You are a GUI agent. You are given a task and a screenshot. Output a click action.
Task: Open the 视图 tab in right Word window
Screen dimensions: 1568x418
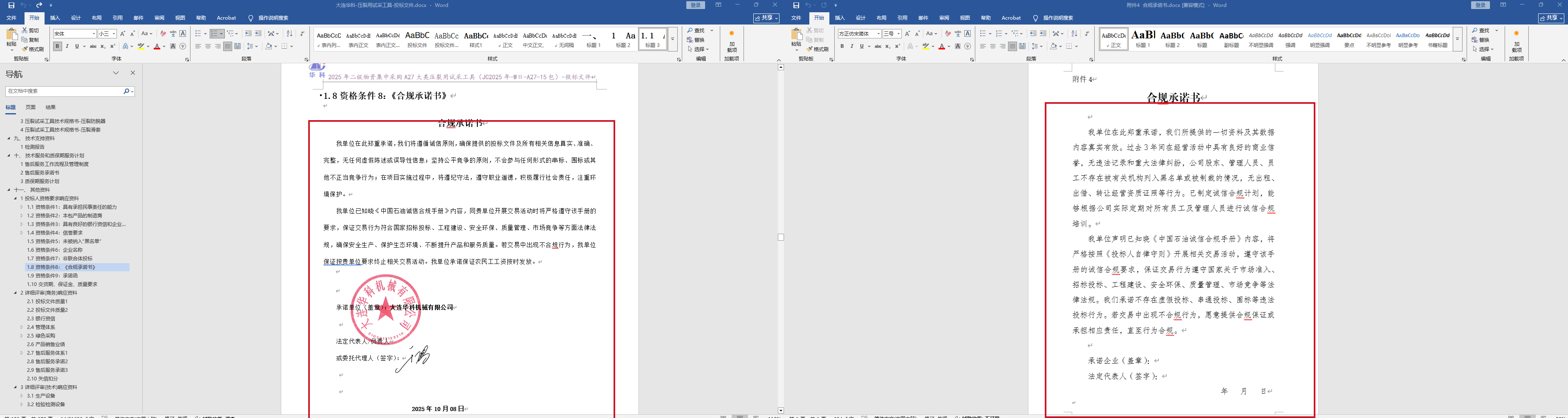click(965, 18)
